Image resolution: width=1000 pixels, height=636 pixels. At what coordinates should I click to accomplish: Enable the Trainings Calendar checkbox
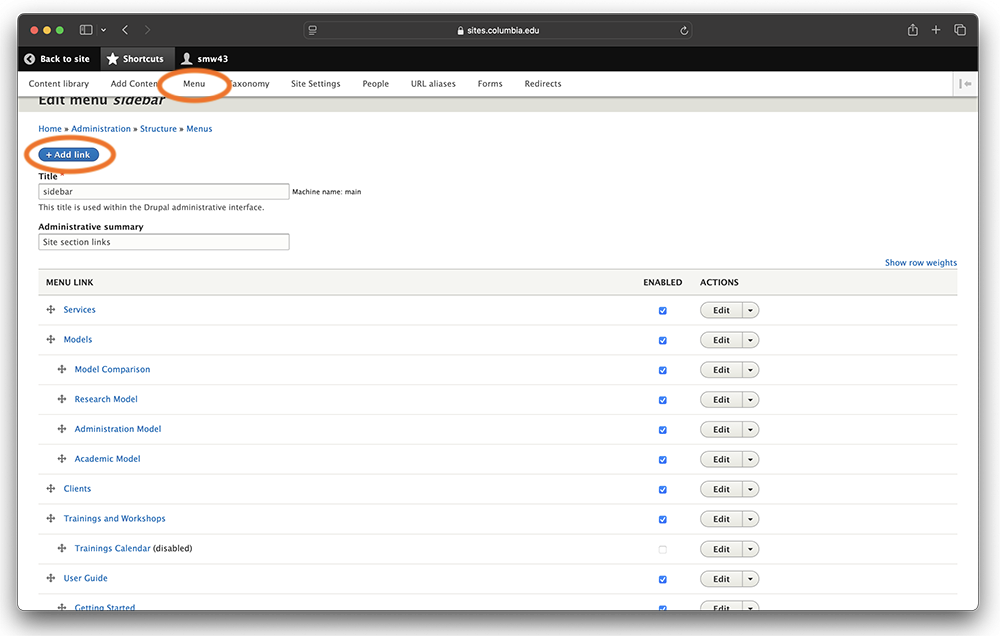click(x=662, y=548)
